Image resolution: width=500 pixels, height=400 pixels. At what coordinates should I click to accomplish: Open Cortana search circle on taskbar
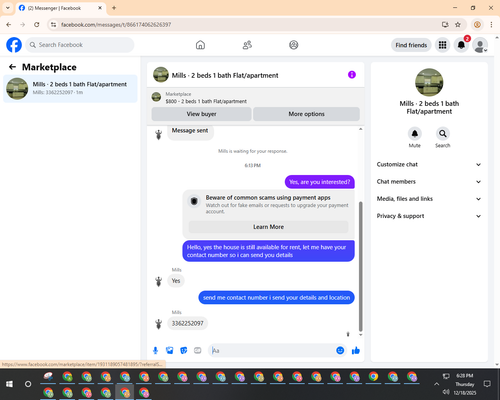tap(28, 384)
